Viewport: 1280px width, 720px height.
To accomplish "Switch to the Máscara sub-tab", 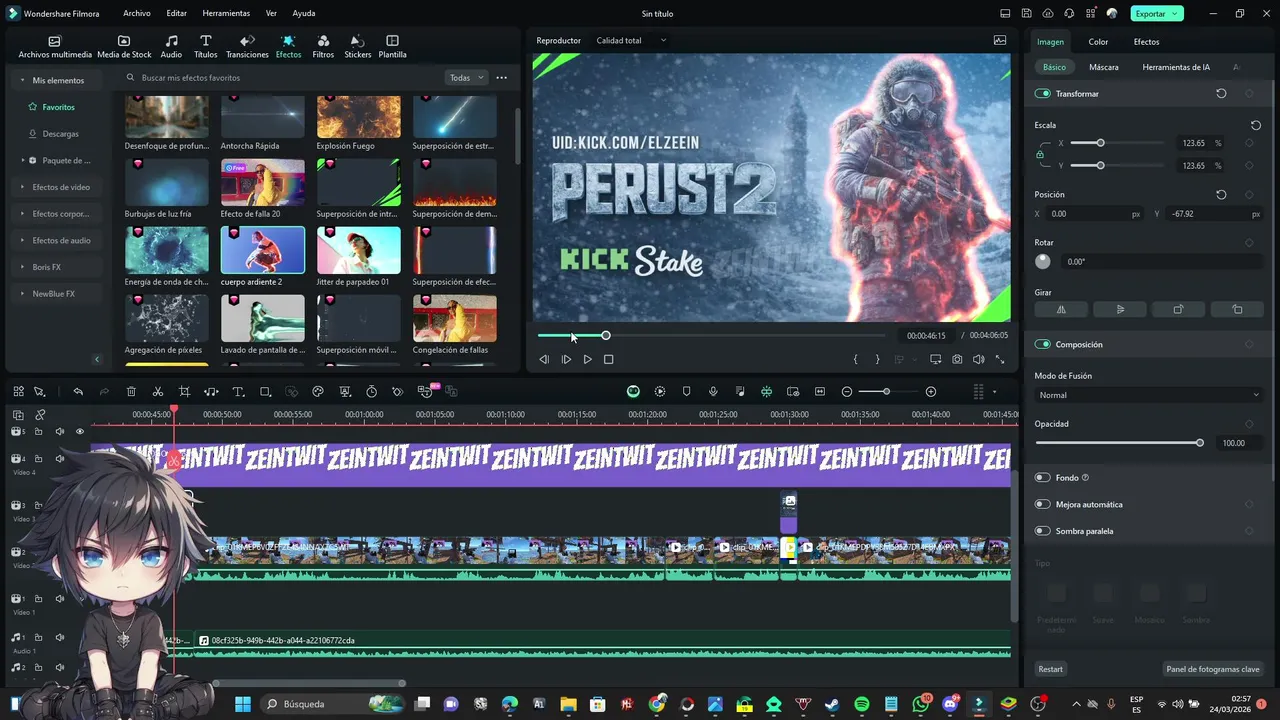I will 1104,67.
